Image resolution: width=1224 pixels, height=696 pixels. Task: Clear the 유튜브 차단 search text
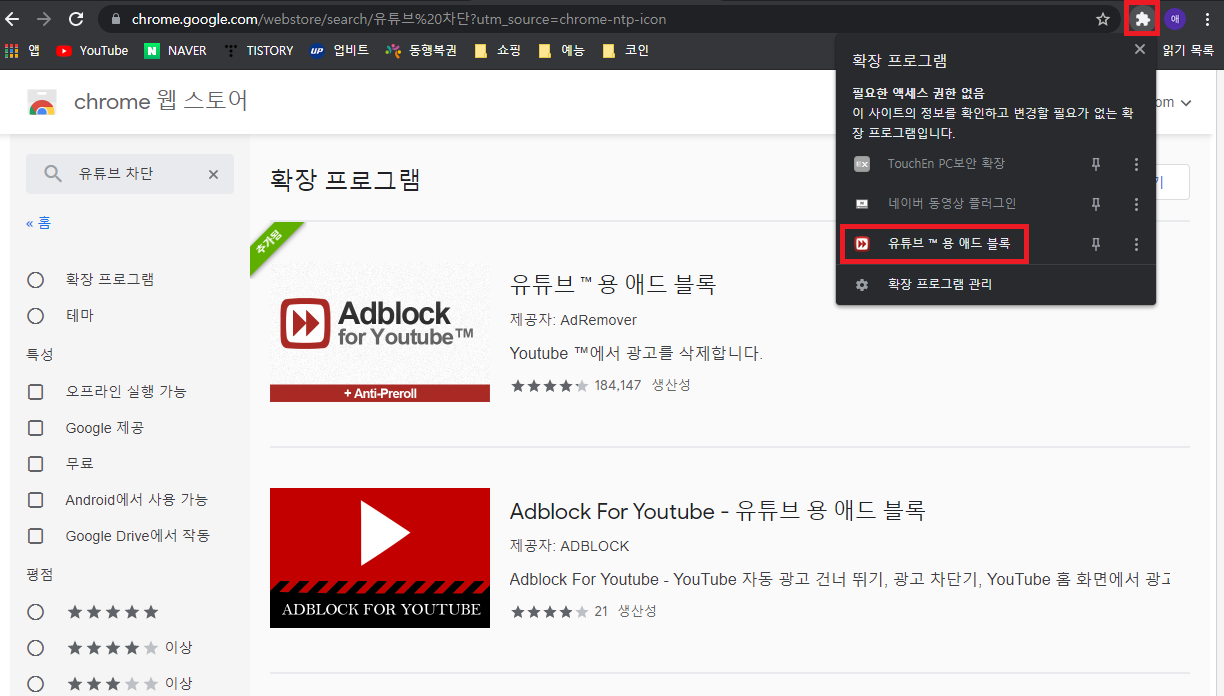(213, 174)
